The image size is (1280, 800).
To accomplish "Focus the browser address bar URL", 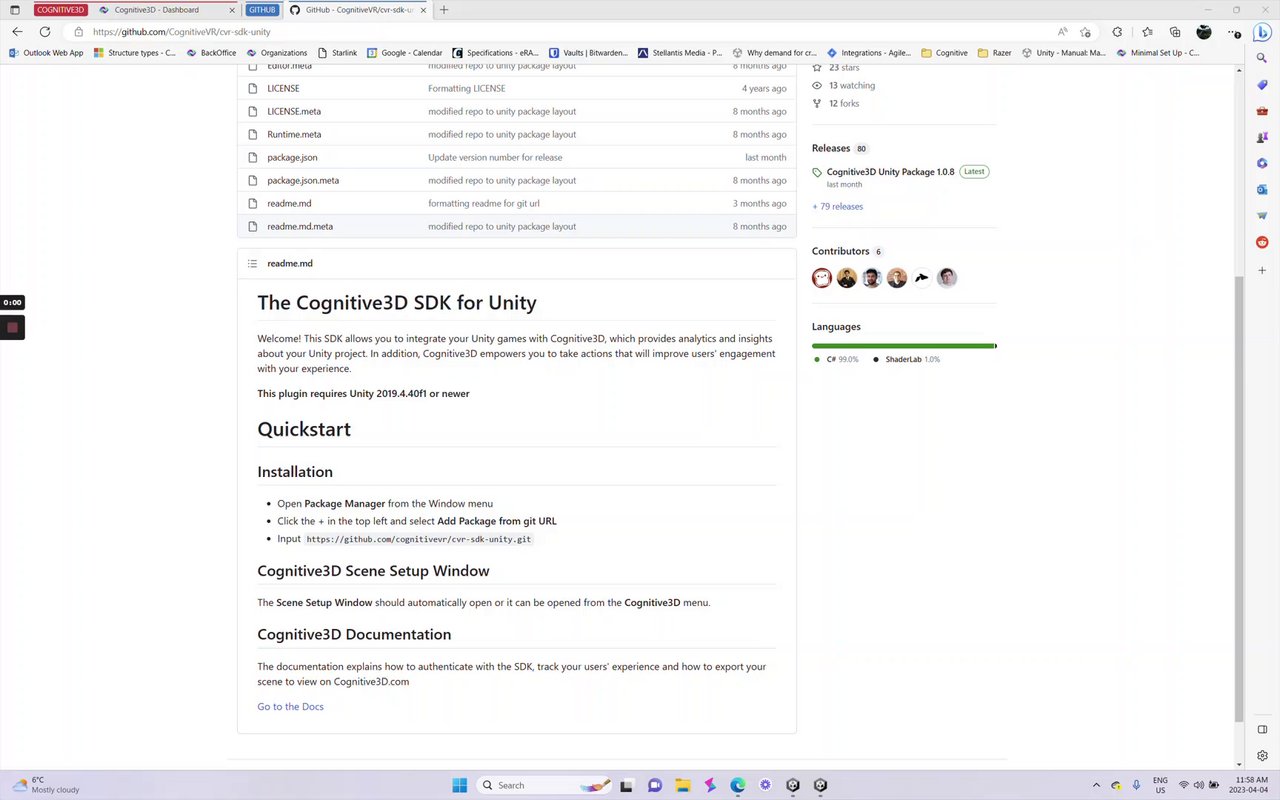I will [x=181, y=32].
